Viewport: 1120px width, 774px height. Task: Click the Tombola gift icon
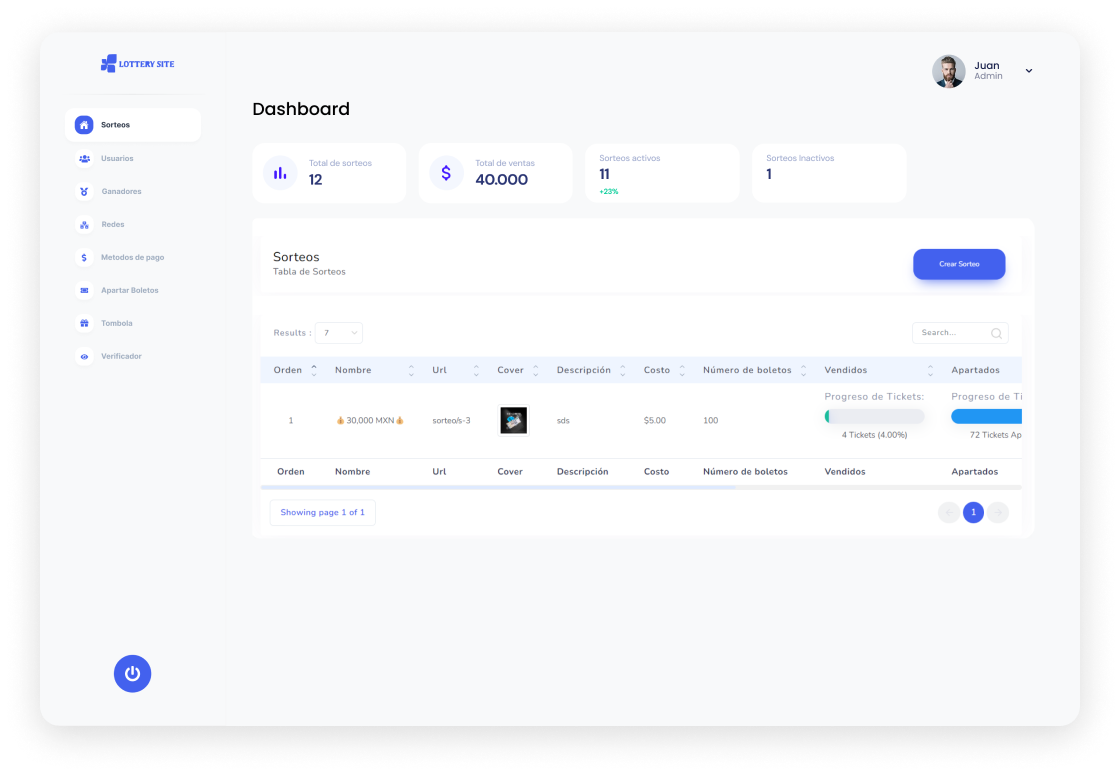[84, 323]
